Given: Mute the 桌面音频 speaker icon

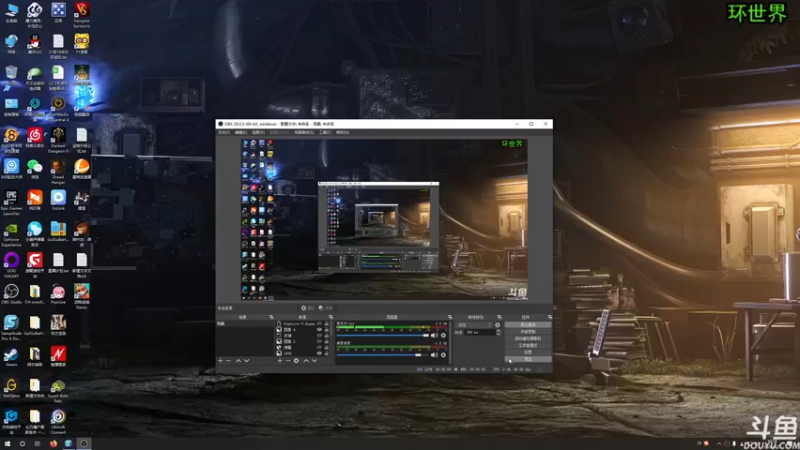Looking at the screenshot, I should pyautogui.click(x=434, y=355).
